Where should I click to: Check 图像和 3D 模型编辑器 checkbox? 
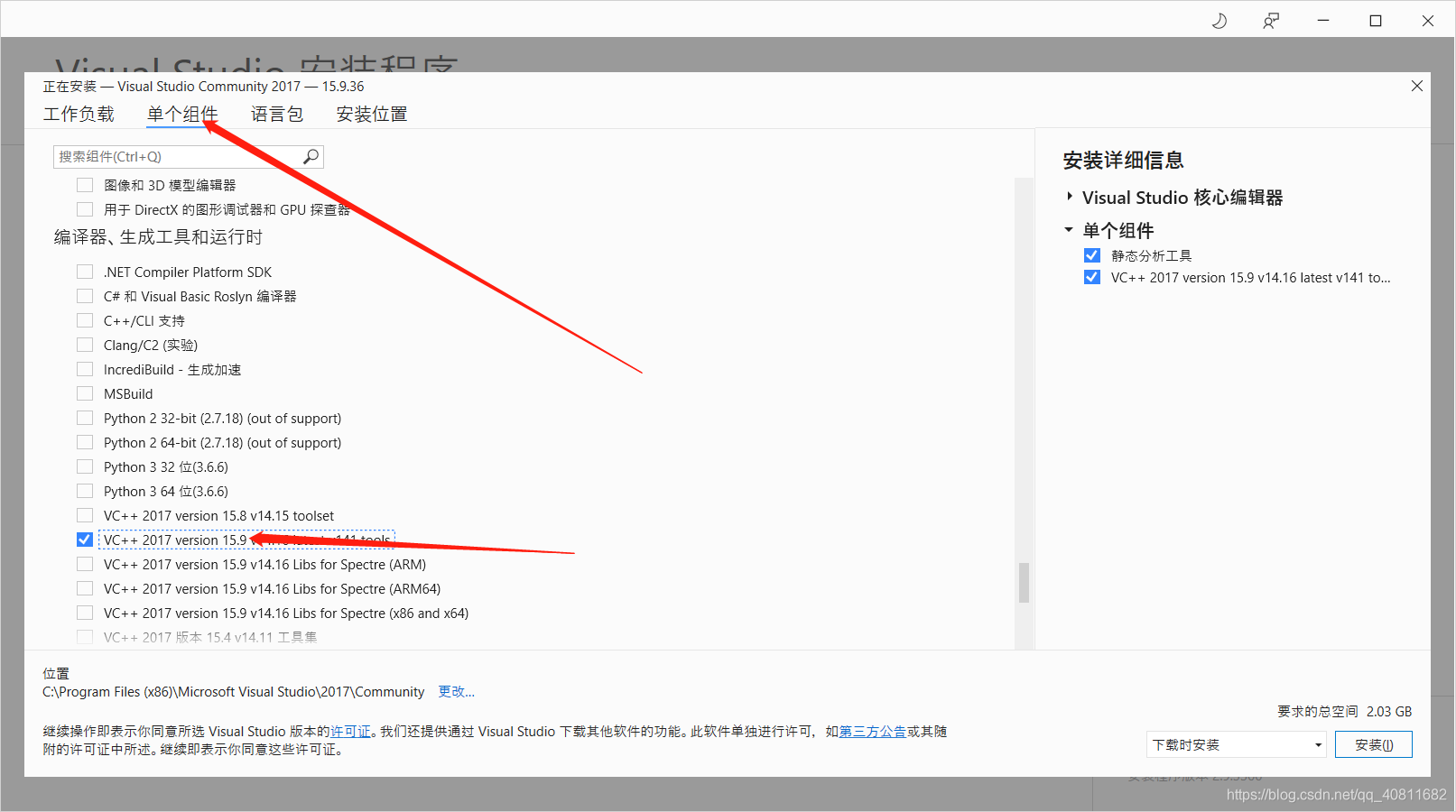point(85,185)
